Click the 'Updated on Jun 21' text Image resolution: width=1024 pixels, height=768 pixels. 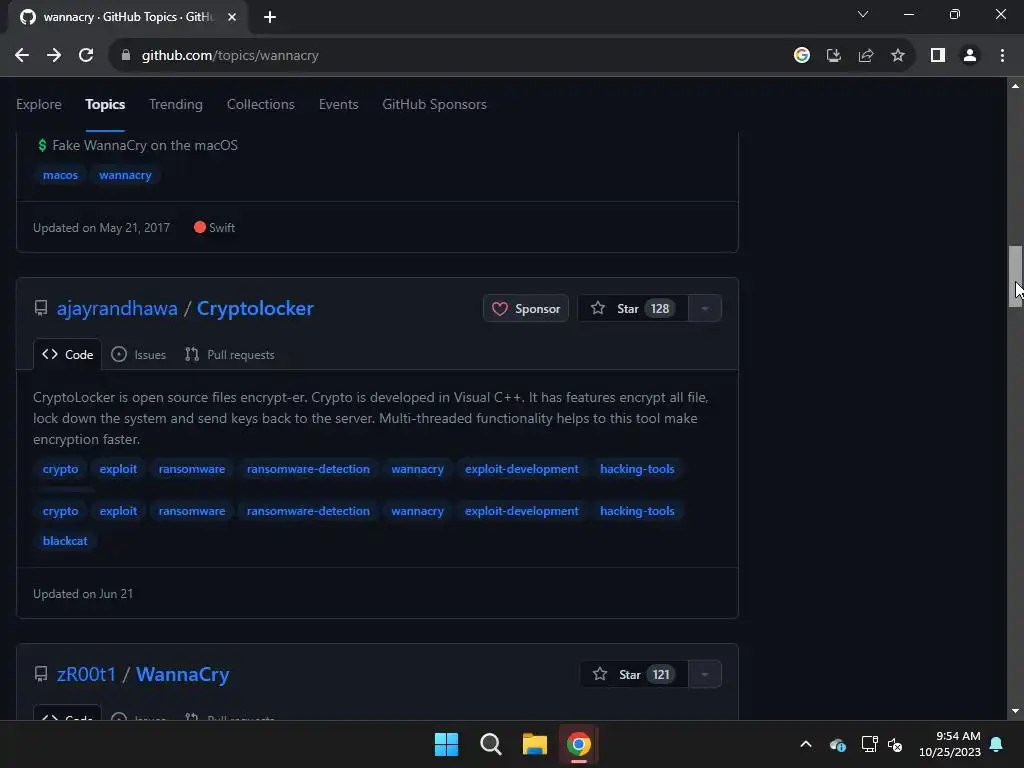83,594
